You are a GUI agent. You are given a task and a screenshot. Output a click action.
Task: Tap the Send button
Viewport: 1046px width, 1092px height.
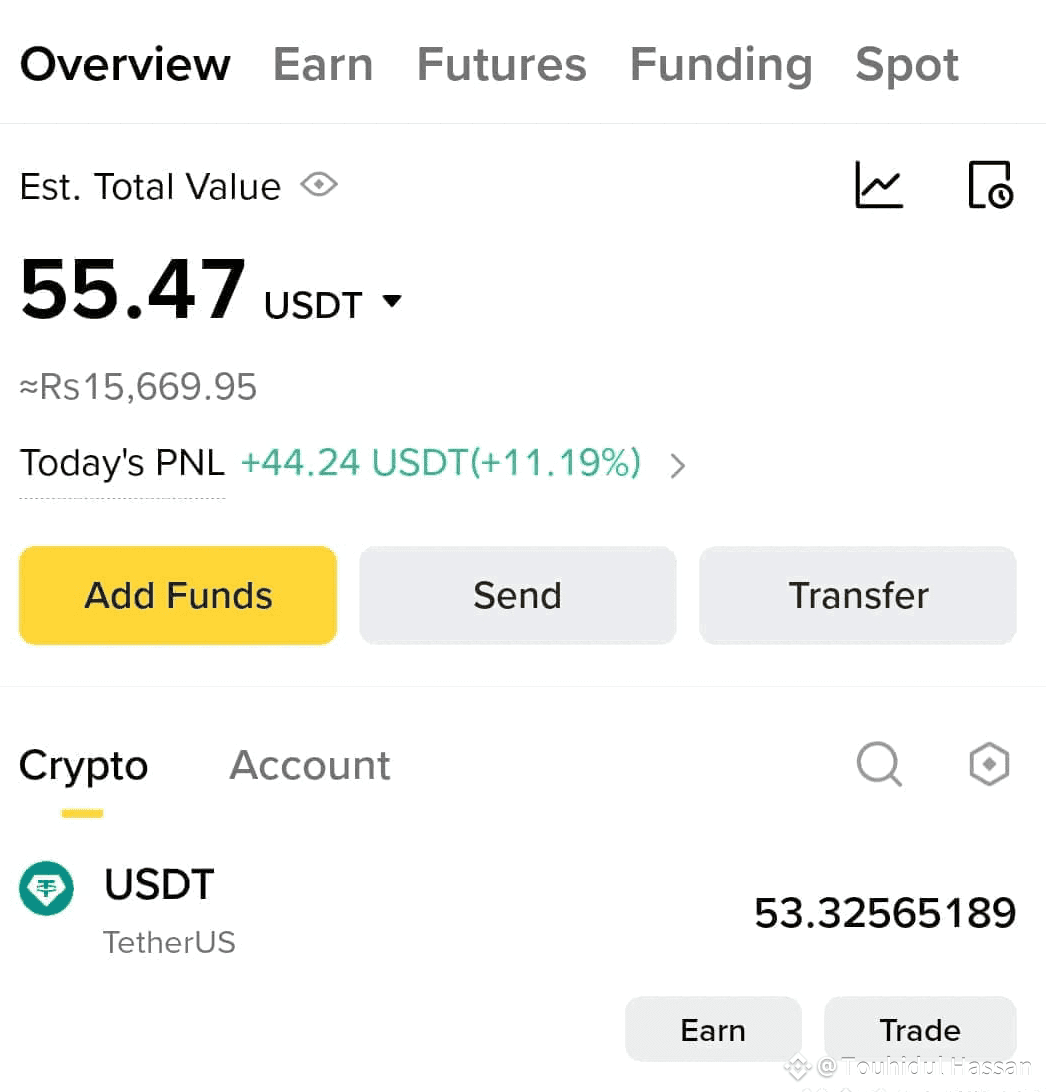pyautogui.click(x=517, y=595)
